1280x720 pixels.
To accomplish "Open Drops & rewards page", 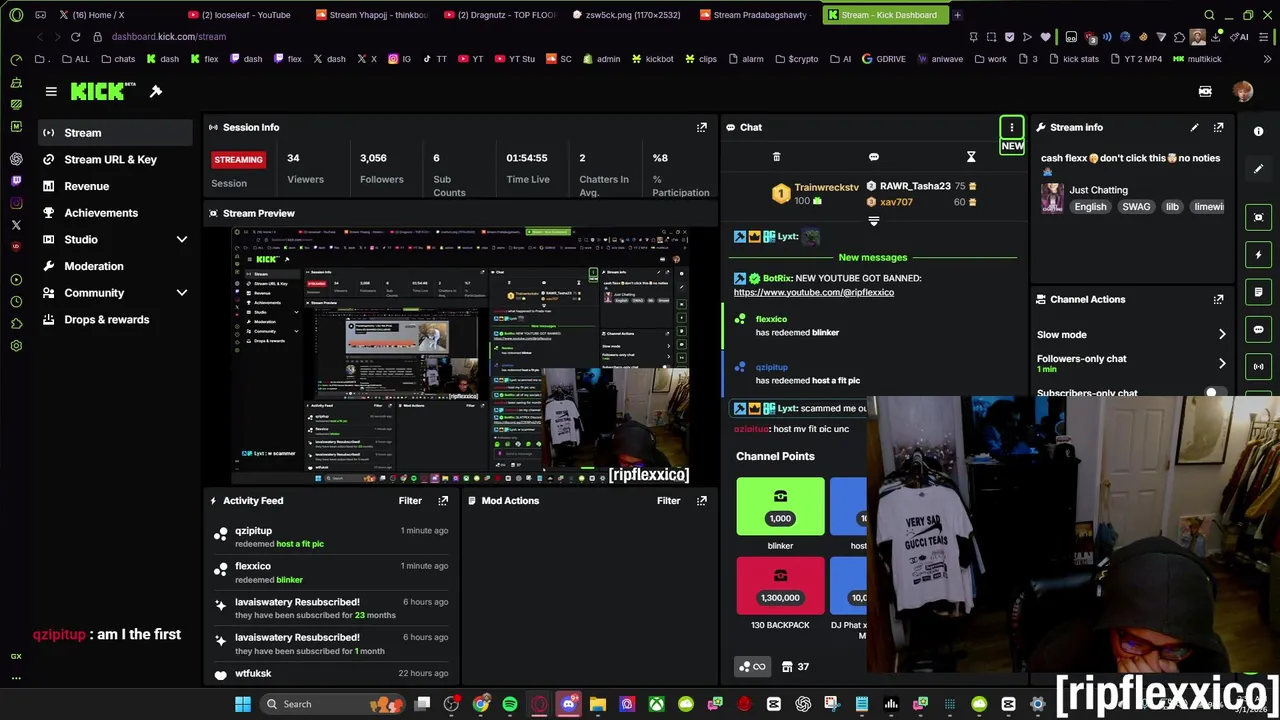I will click(115, 319).
